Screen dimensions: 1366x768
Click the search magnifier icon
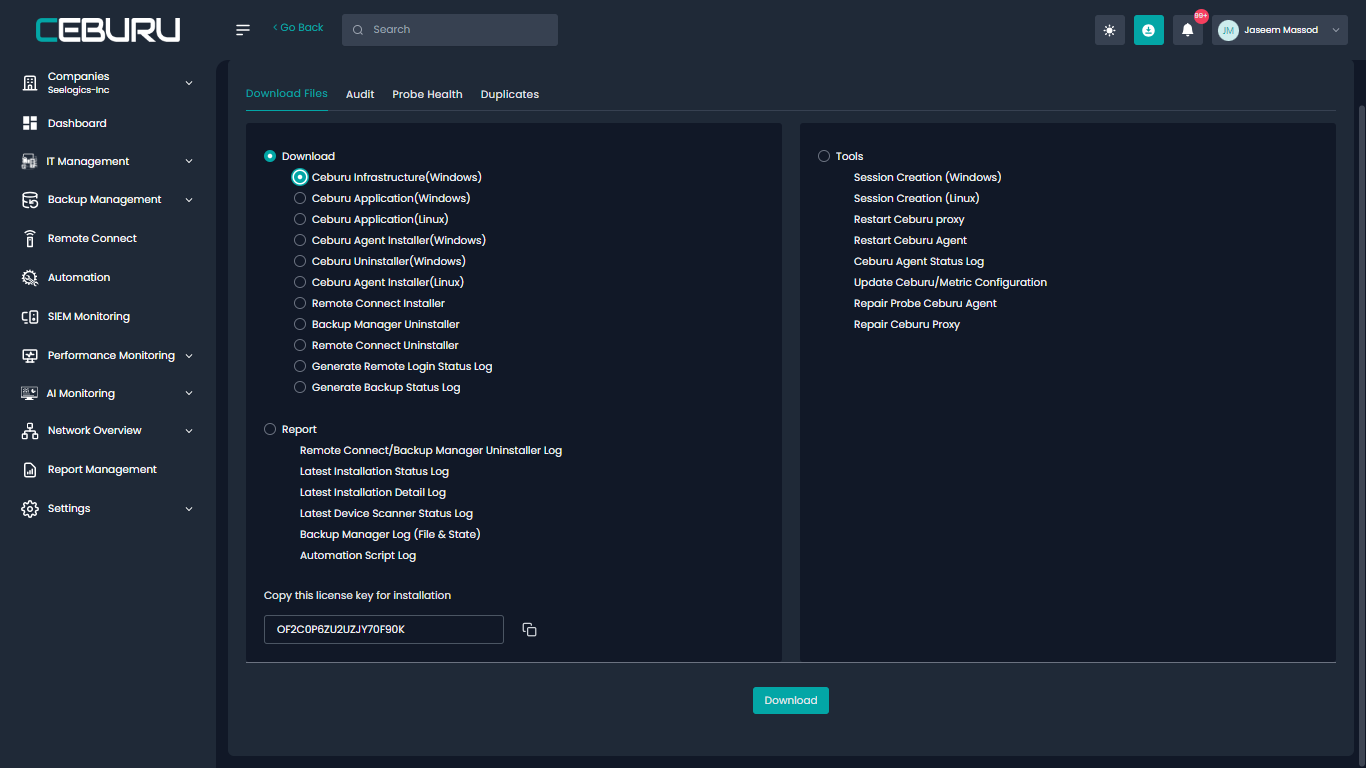pos(358,30)
